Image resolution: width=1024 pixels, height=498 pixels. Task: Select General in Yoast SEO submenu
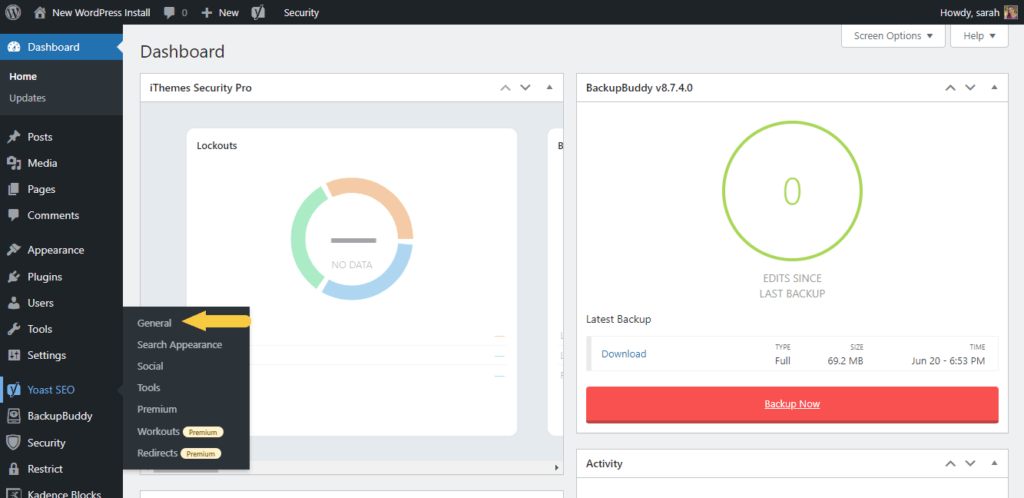point(154,323)
